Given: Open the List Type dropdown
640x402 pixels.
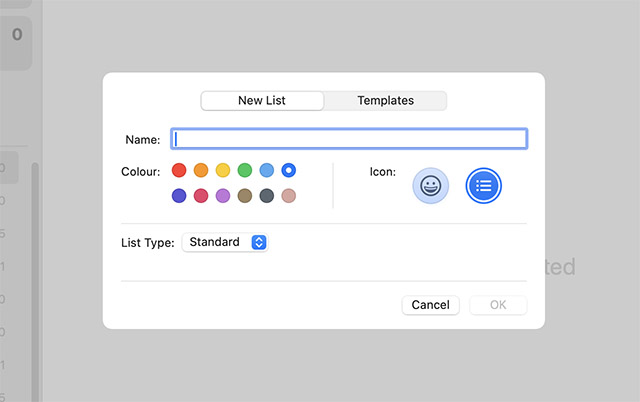Looking at the screenshot, I should click(225, 242).
